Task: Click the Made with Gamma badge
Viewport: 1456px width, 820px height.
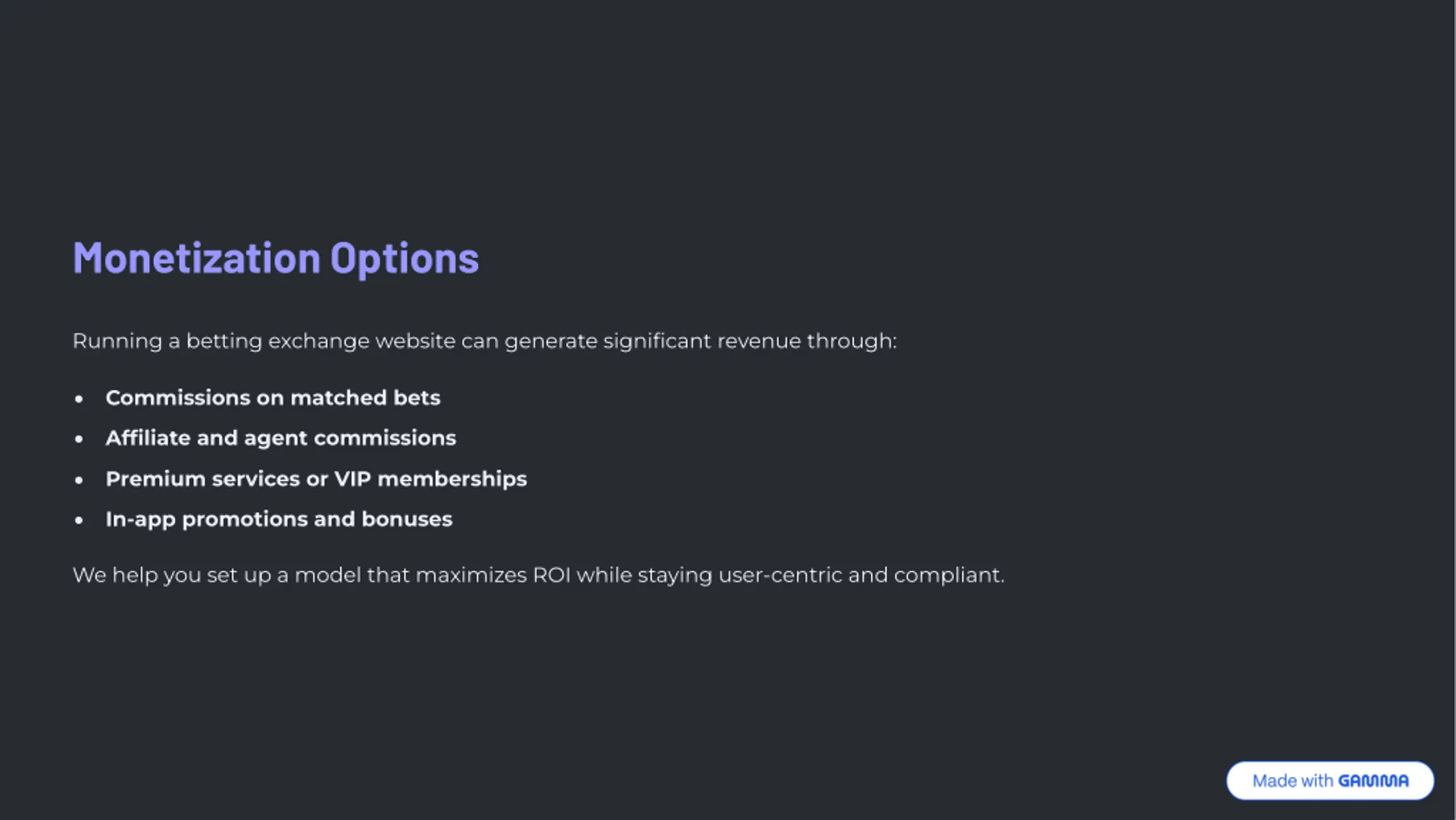Action: pyautogui.click(x=1330, y=780)
